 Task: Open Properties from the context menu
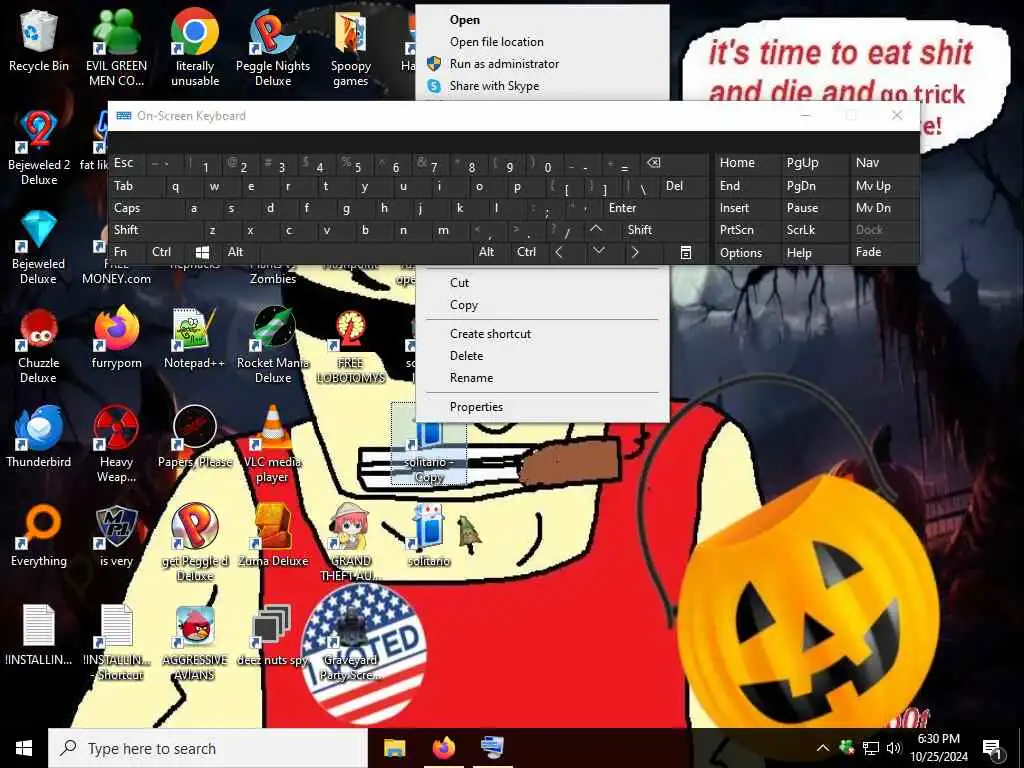pyautogui.click(x=542, y=407)
